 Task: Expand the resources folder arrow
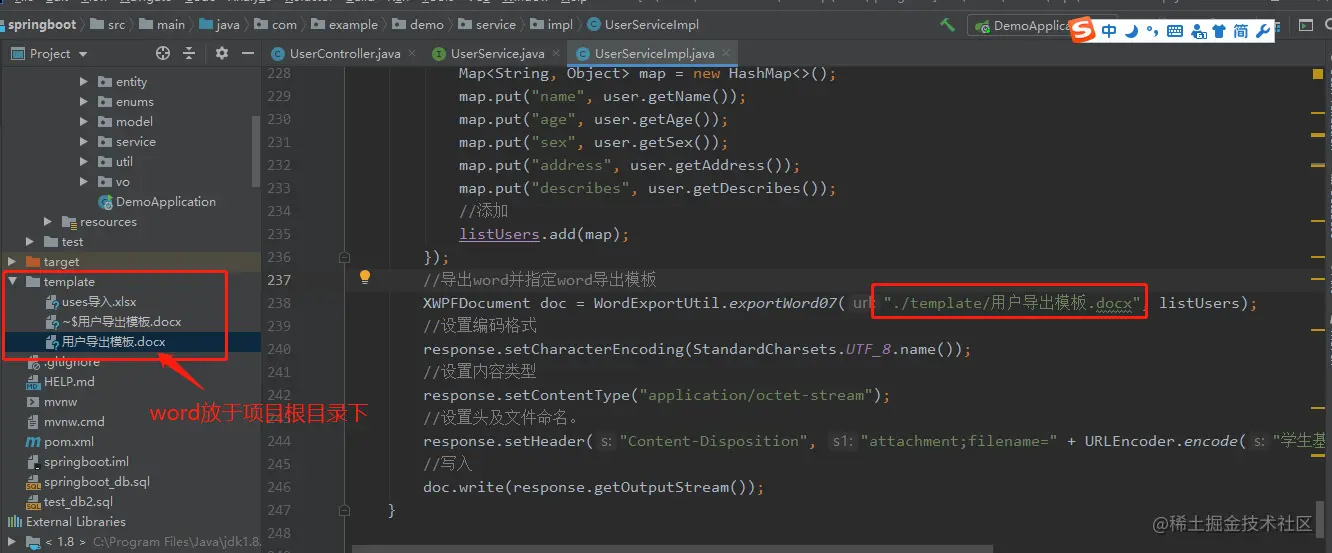click(48, 221)
